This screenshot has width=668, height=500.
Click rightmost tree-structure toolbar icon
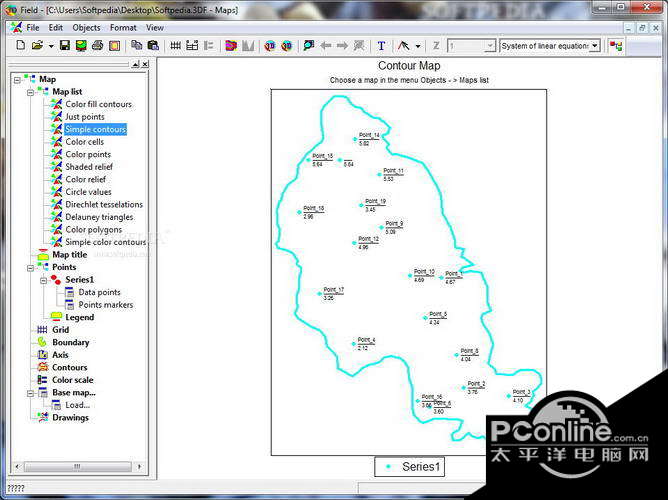coord(616,46)
